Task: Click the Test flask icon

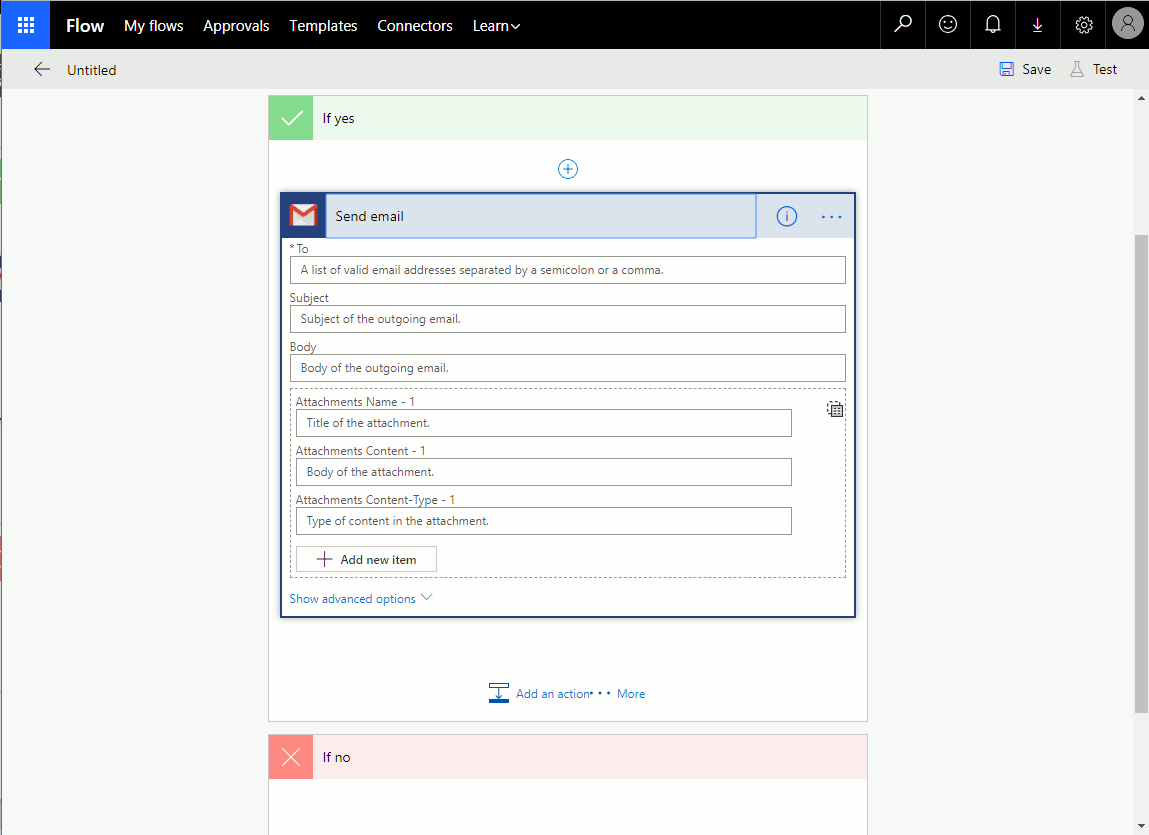Action: [x=1076, y=69]
